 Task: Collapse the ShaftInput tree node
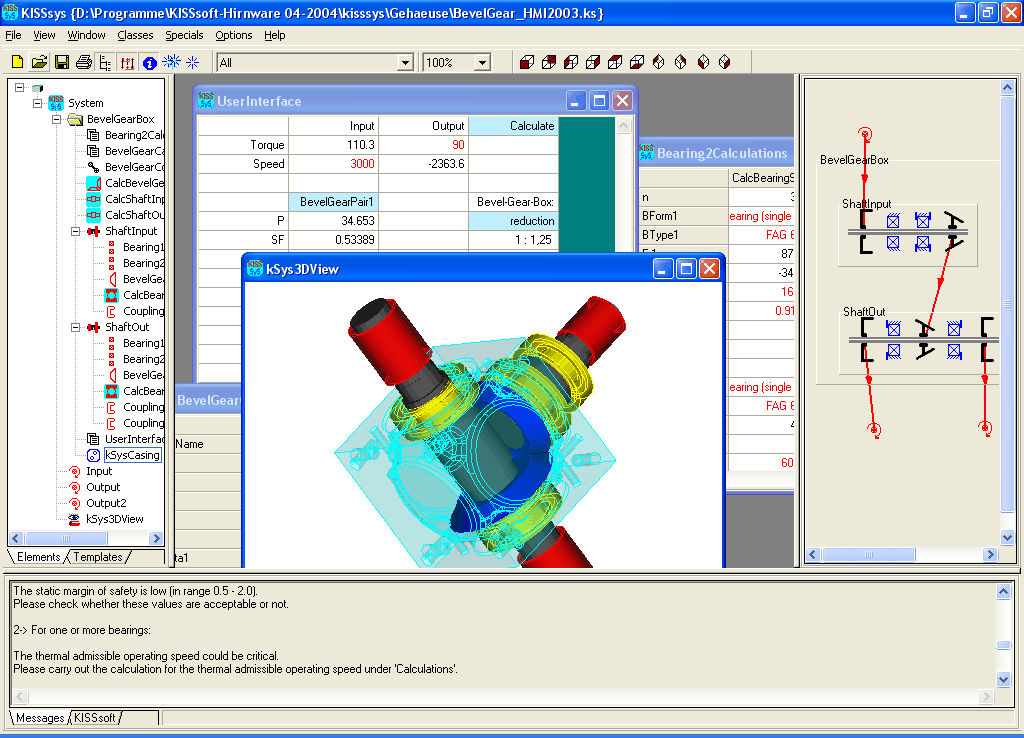[75, 231]
